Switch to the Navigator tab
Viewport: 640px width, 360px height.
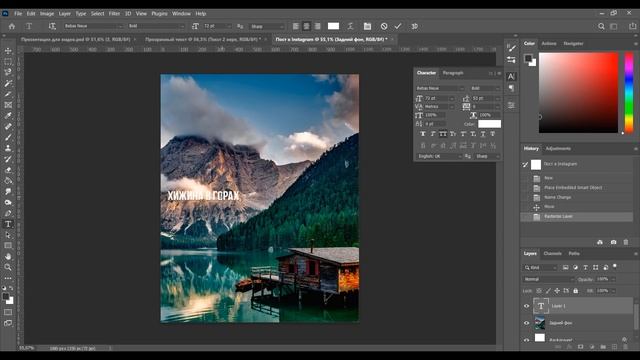573,43
